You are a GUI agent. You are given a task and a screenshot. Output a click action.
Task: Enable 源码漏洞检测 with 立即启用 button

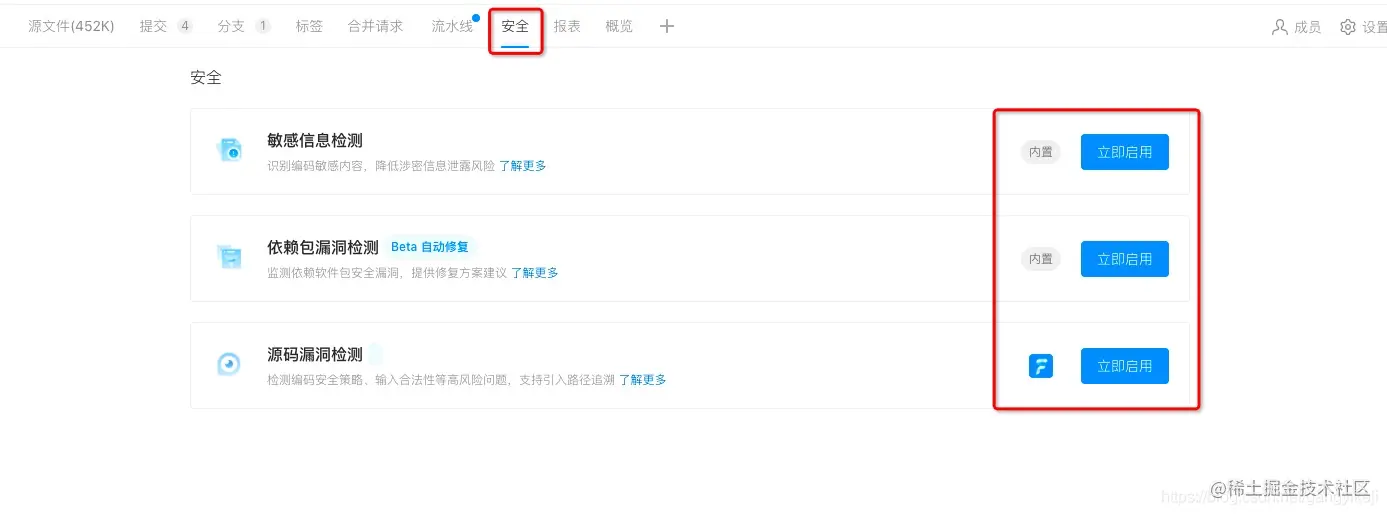tap(1125, 366)
